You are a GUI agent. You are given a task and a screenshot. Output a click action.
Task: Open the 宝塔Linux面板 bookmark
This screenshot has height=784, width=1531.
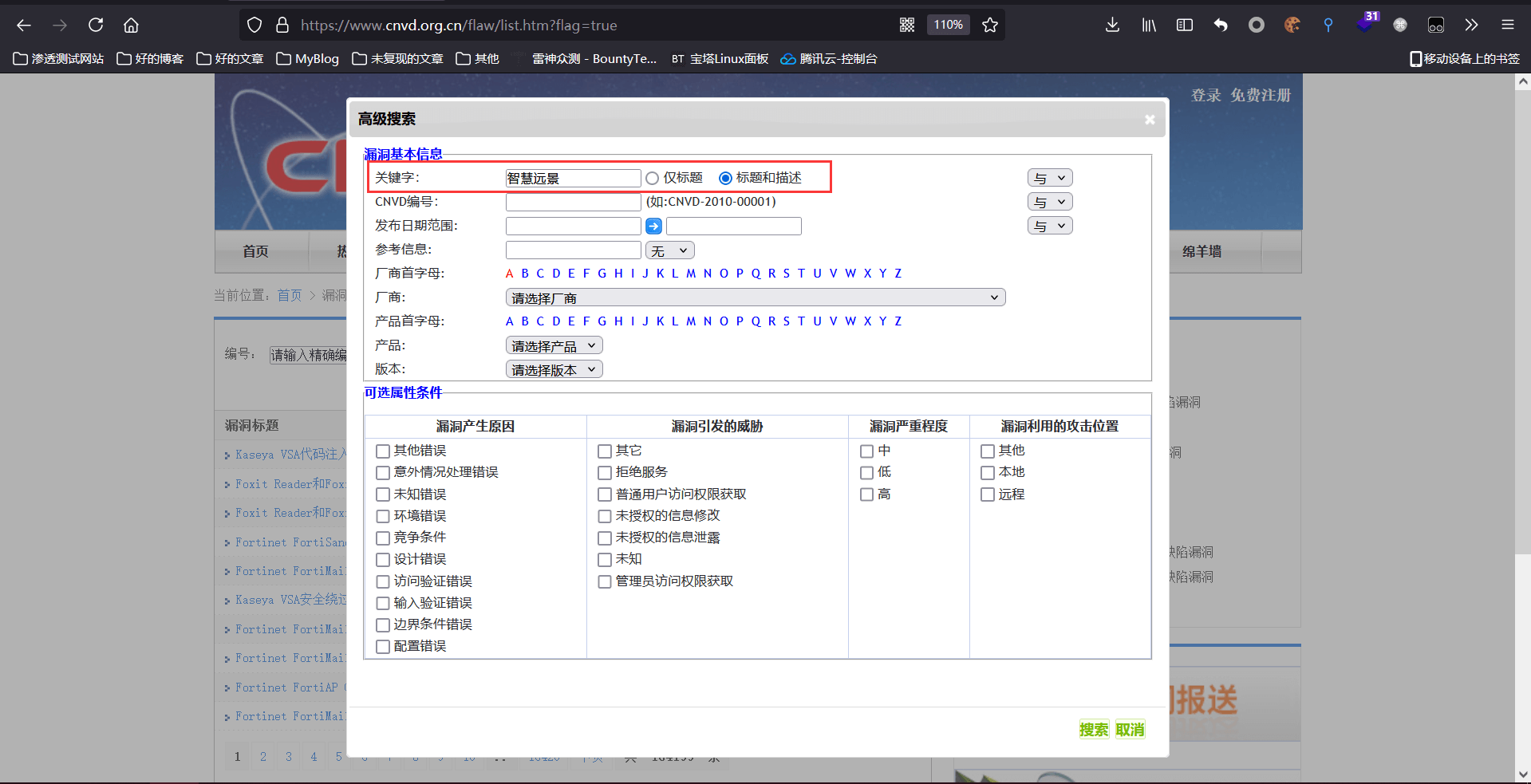tap(720, 58)
